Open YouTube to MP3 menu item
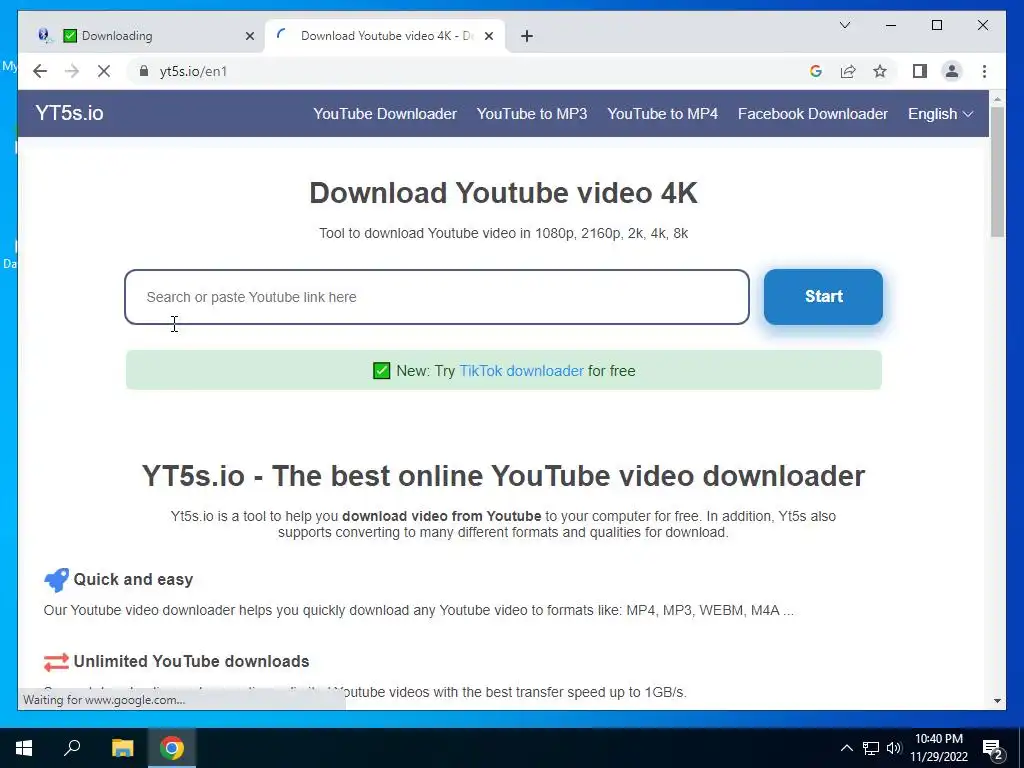Image resolution: width=1024 pixels, height=768 pixels. pyautogui.click(x=532, y=114)
